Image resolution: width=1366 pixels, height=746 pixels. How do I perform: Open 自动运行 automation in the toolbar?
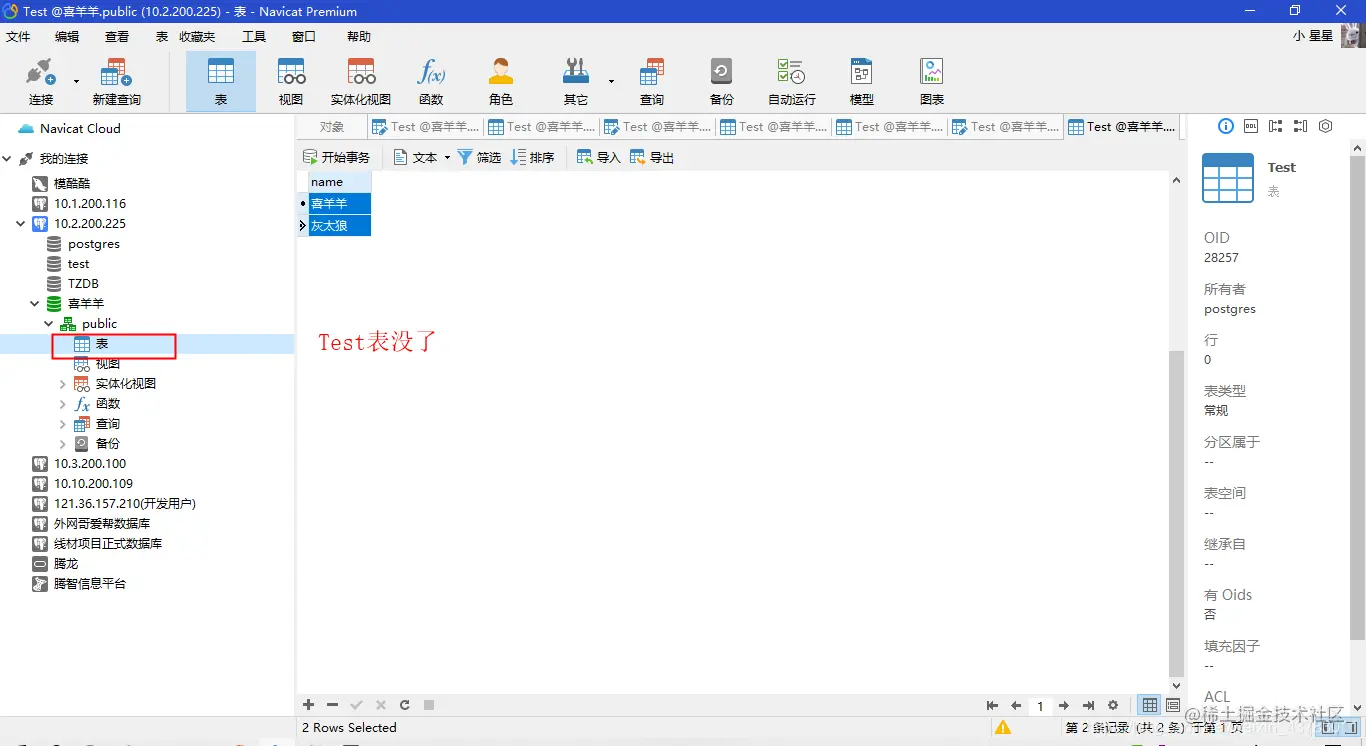[791, 81]
